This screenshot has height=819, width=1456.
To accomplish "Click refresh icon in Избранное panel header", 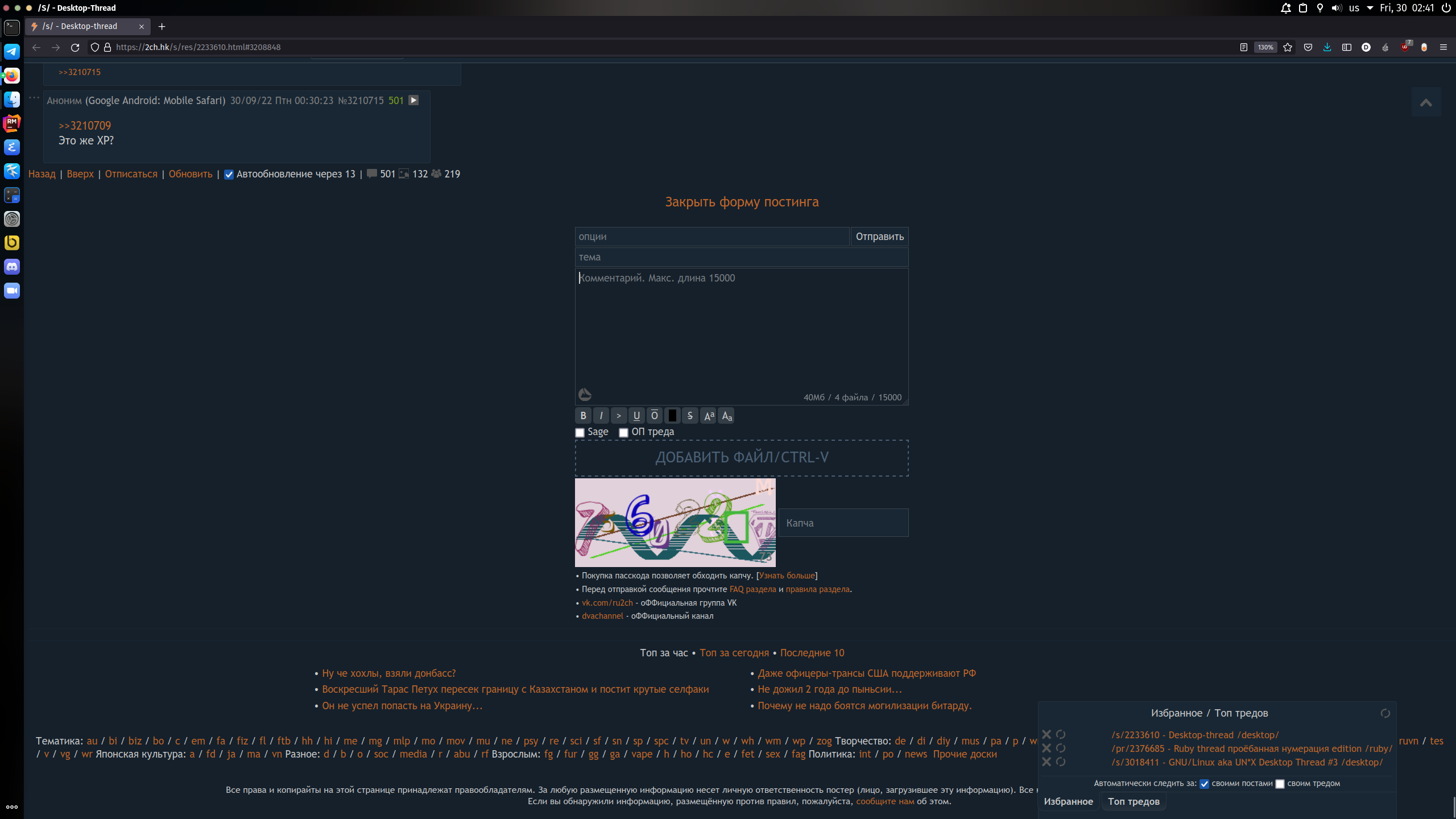I will [x=1385, y=713].
